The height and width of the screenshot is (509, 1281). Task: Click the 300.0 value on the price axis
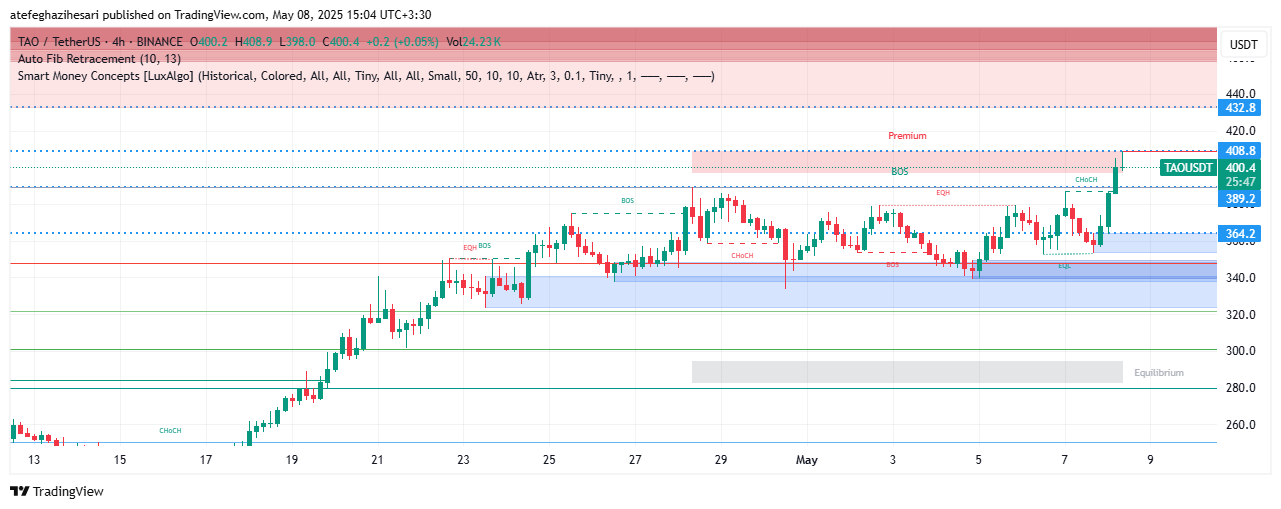point(1240,351)
